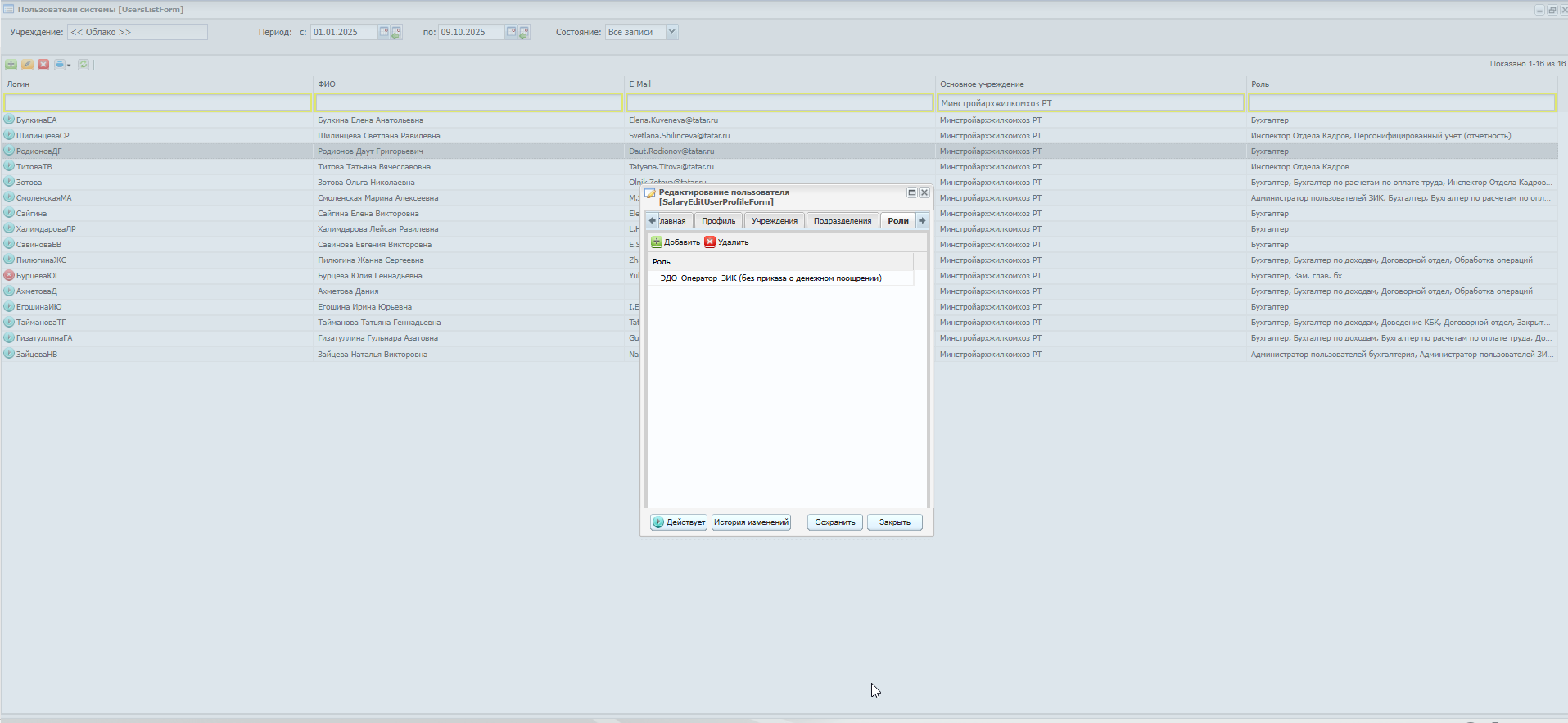Viewport: 1568px width, 723px height.
Task: Click the status icon of user ГизатуллинаГА
Action: [9, 337]
